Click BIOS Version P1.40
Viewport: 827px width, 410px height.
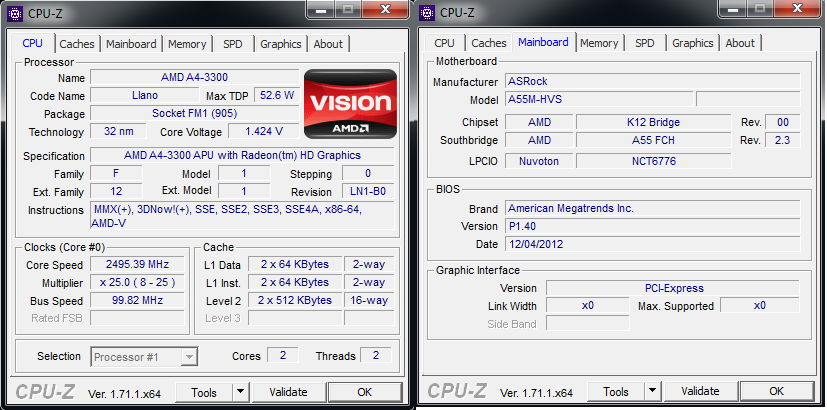point(652,226)
